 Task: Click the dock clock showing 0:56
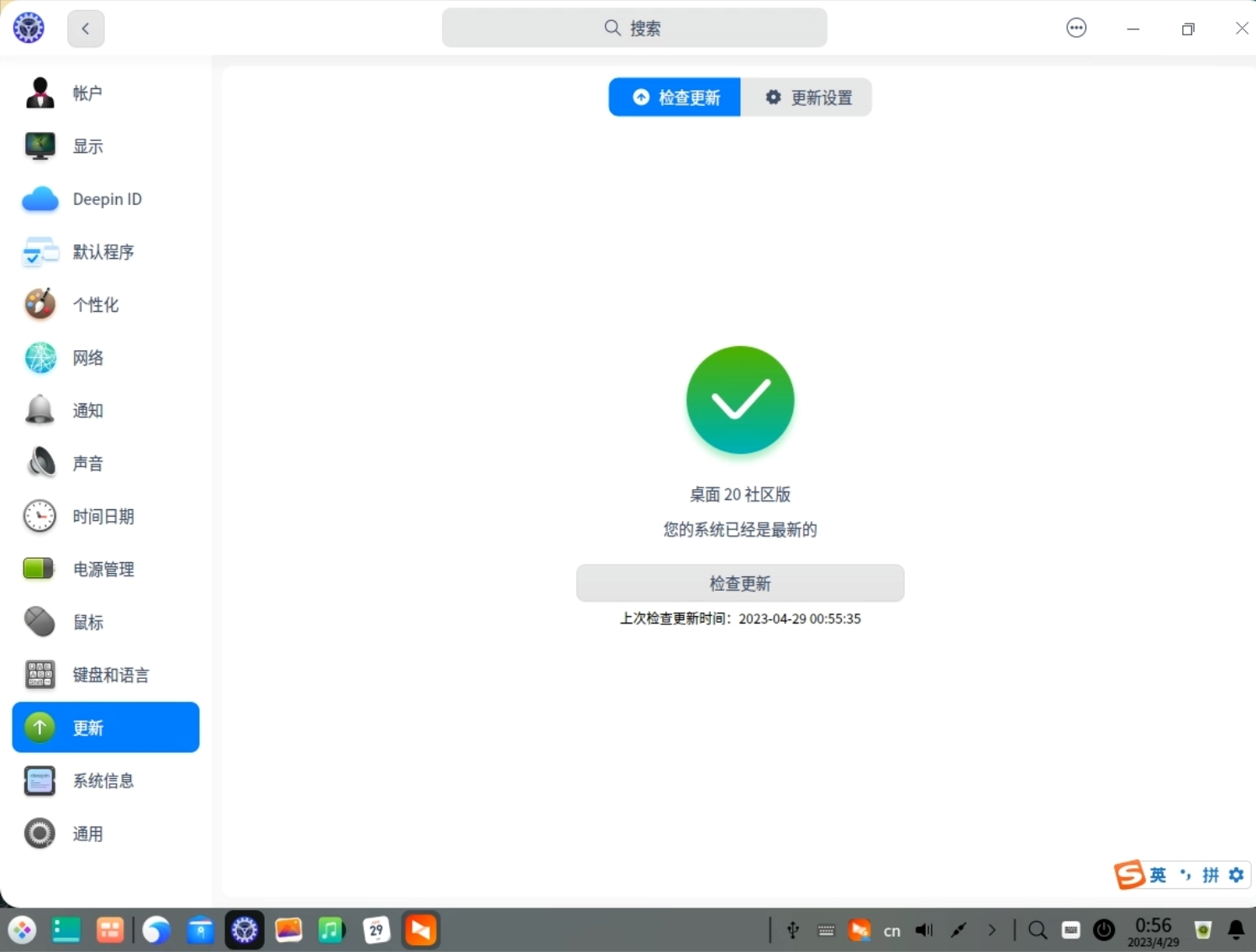(x=1154, y=931)
